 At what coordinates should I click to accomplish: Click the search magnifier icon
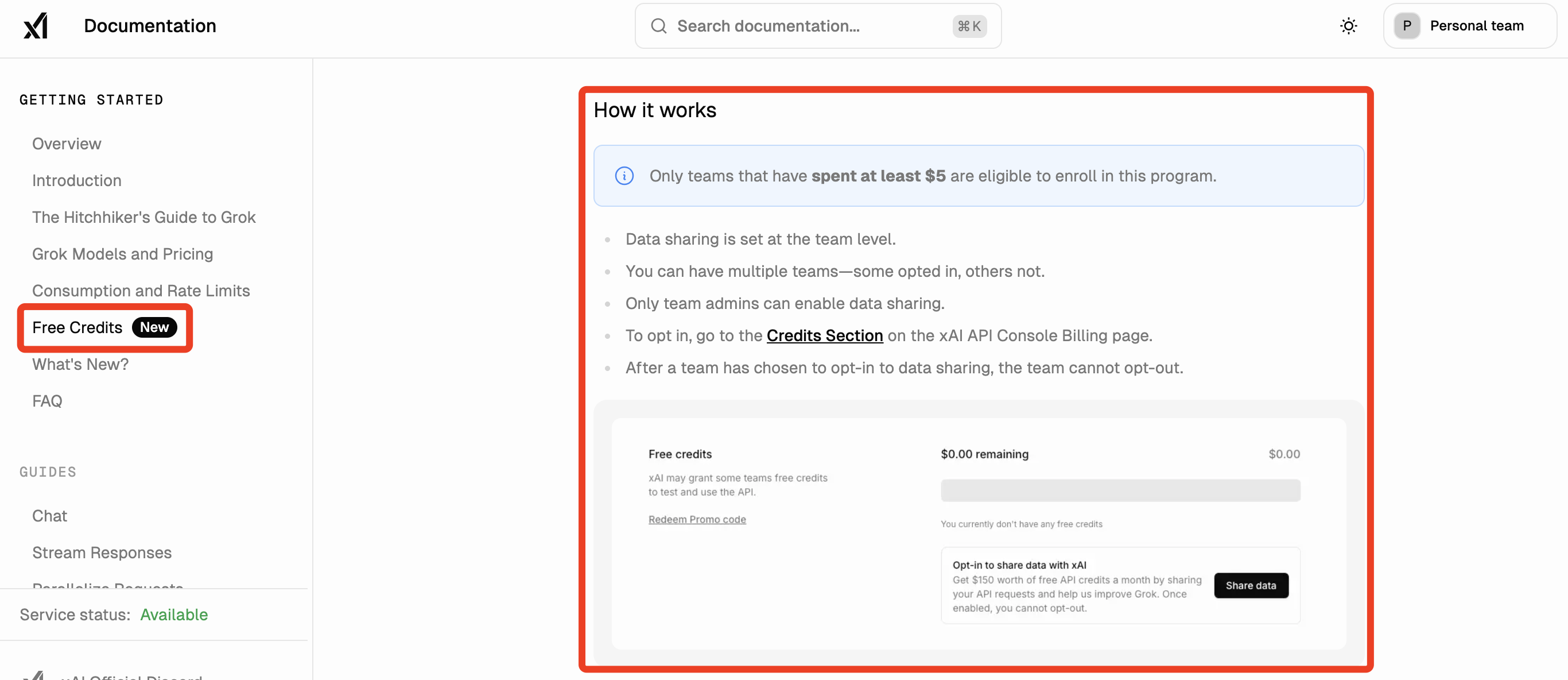659,26
